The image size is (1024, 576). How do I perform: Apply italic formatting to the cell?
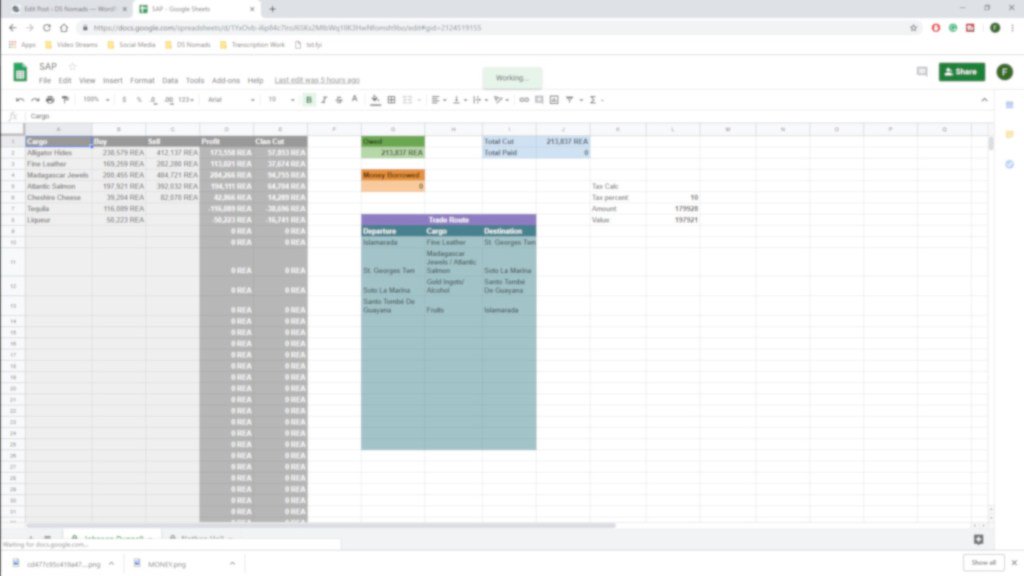tap(324, 100)
